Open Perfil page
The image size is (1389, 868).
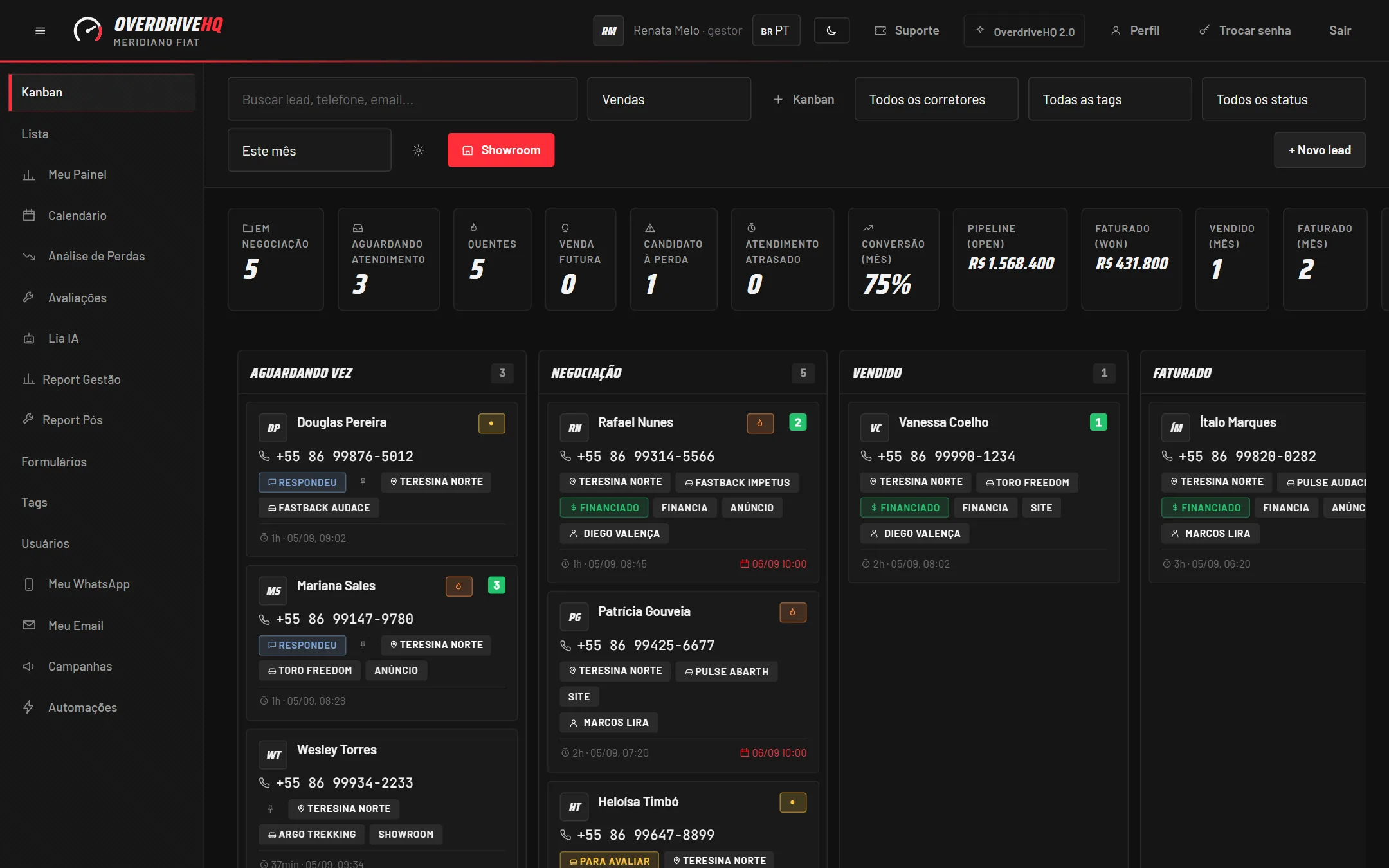pyautogui.click(x=1136, y=30)
